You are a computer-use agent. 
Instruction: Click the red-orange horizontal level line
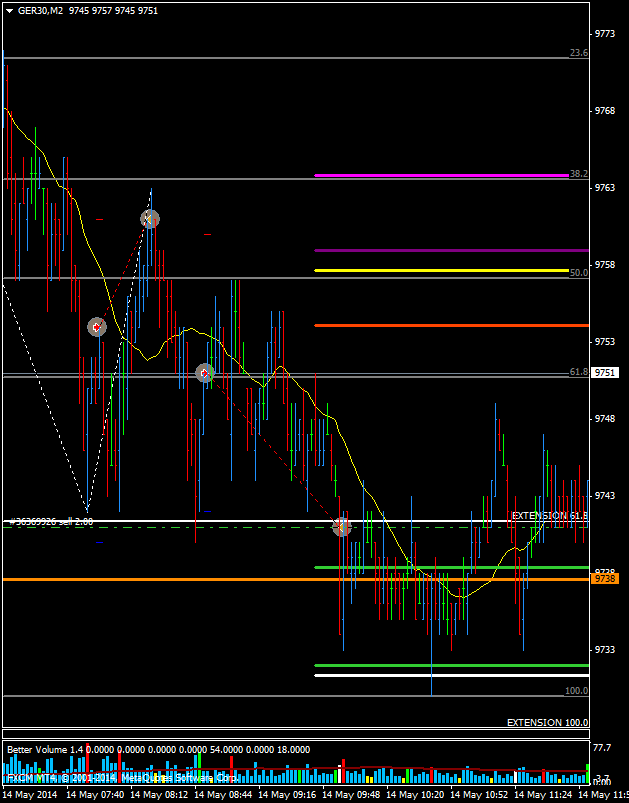pyautogui.click(x=440, y=325)
